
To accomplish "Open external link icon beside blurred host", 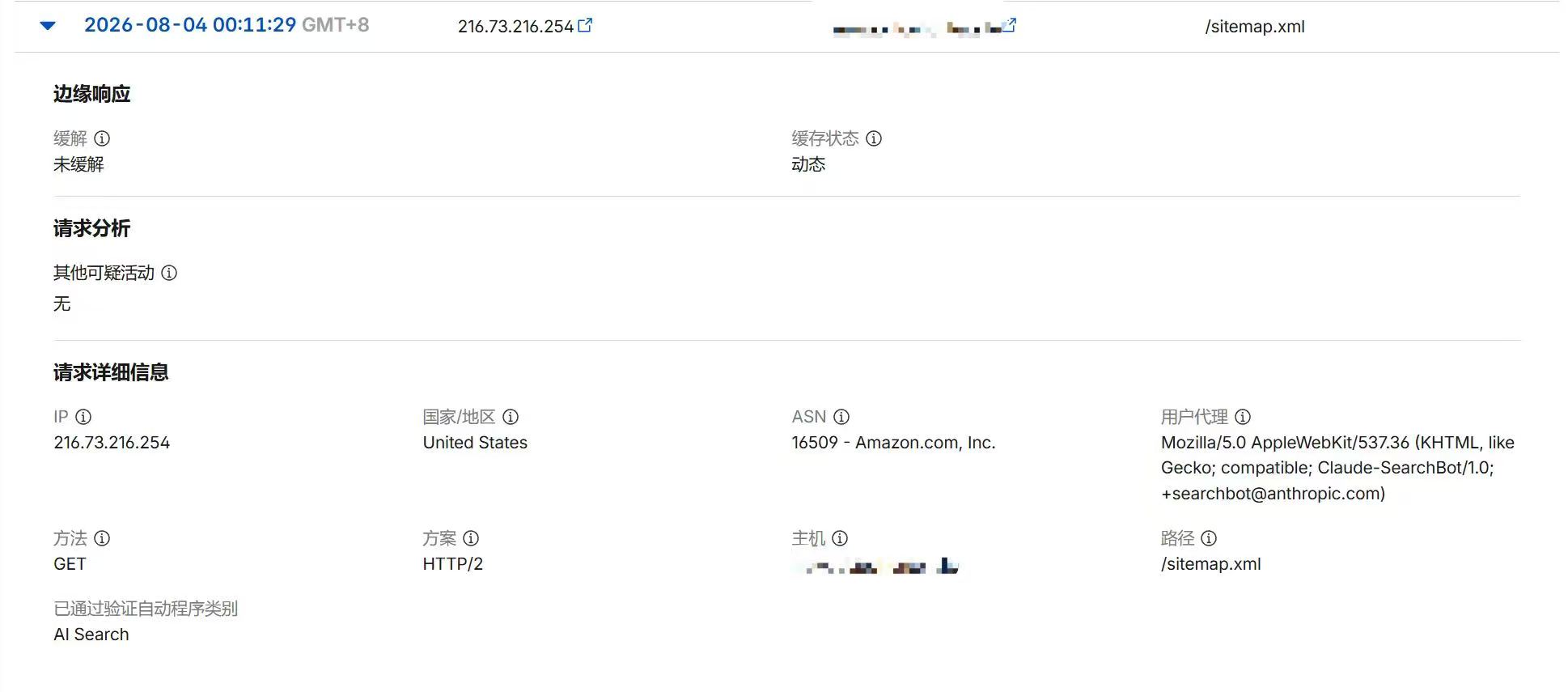I will pyautogui.click(x=1009, y=25).
